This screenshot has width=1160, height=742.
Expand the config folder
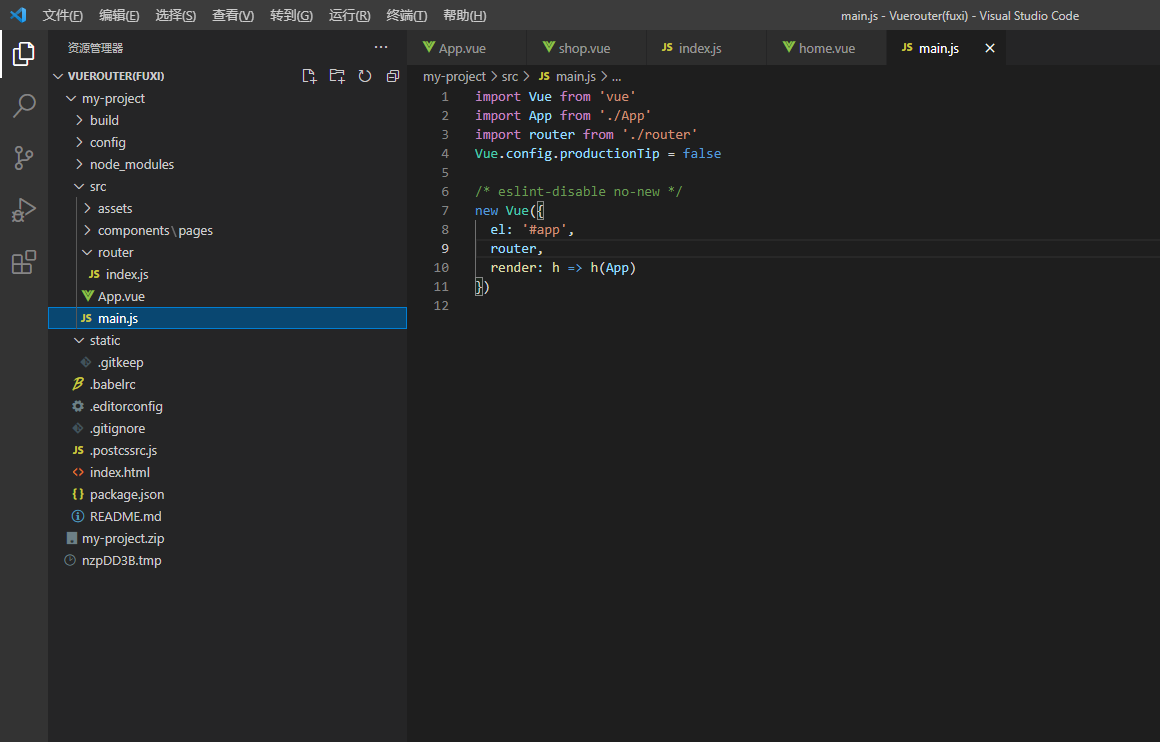point(227,142)
